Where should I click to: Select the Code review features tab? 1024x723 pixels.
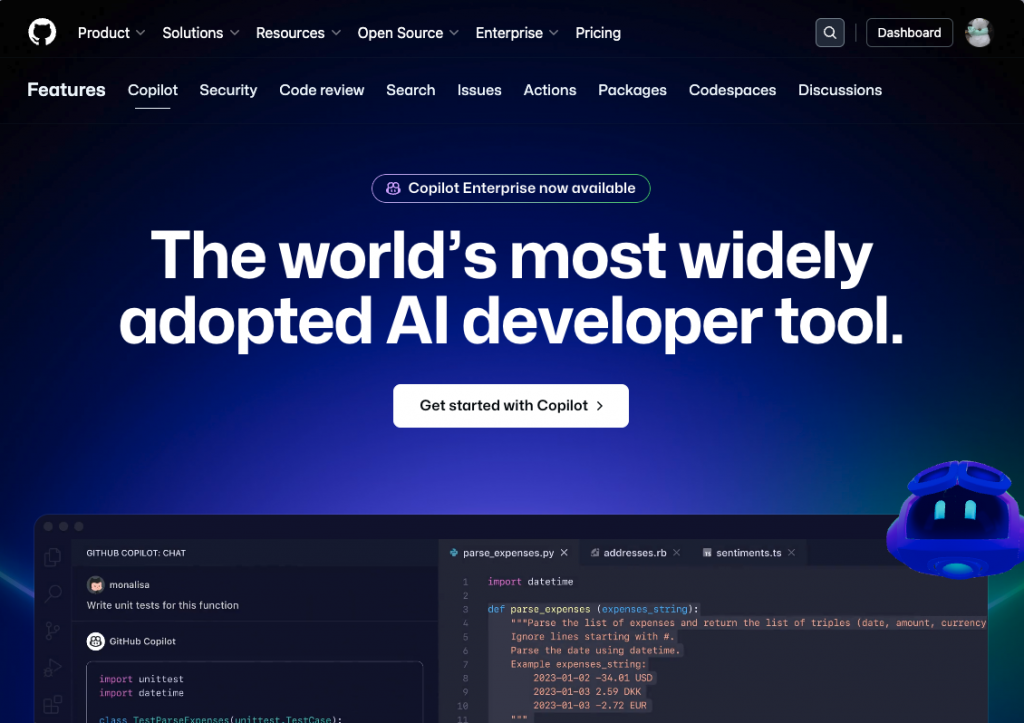click(x=322, y=90)
